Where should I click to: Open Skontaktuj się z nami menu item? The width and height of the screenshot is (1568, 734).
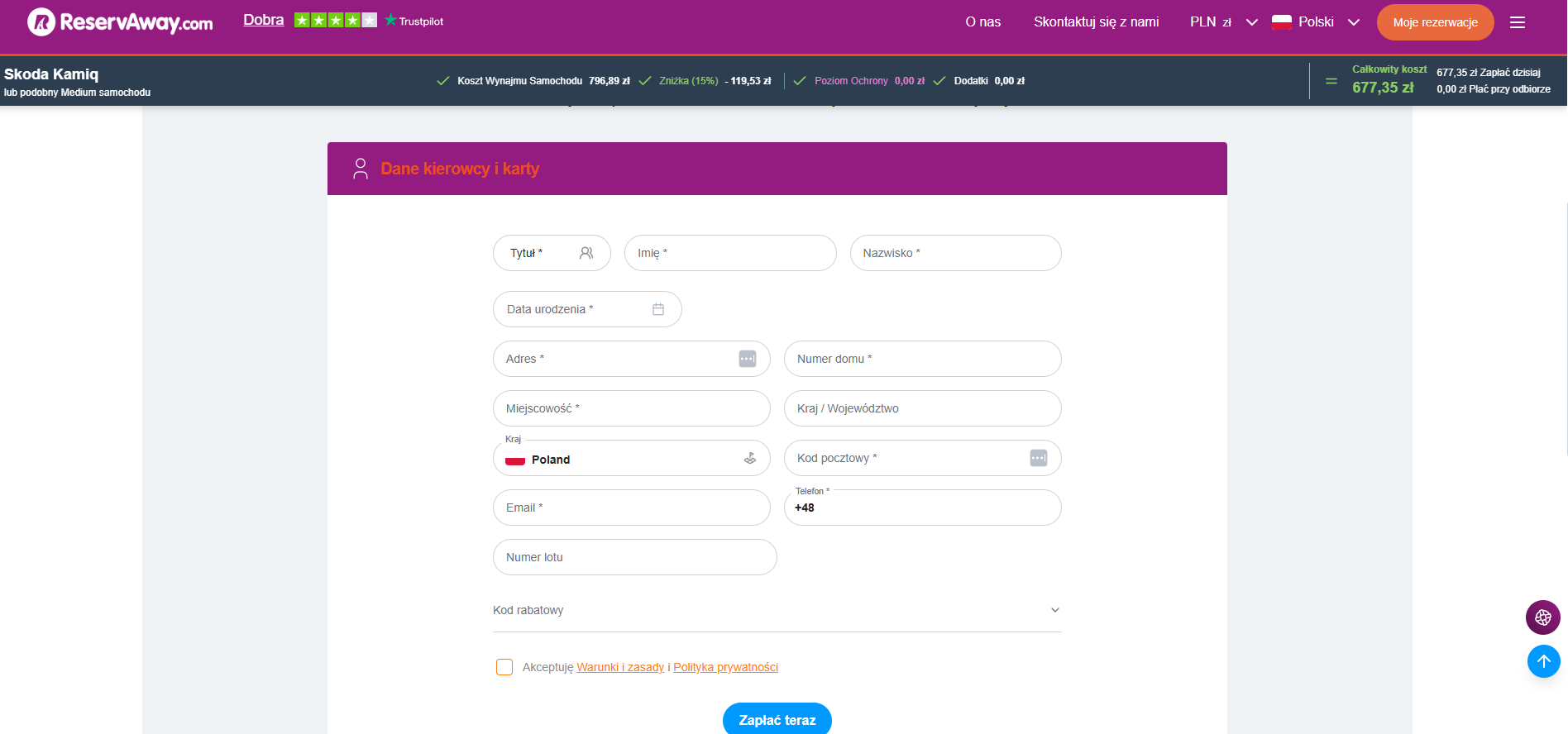[x=1096, y=22]
